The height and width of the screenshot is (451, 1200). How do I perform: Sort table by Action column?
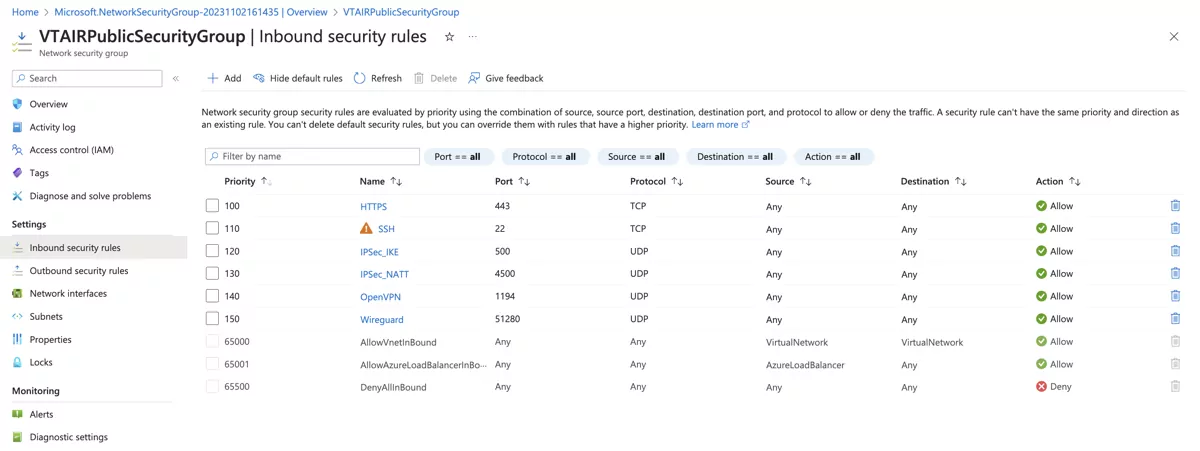point(1058,182)
